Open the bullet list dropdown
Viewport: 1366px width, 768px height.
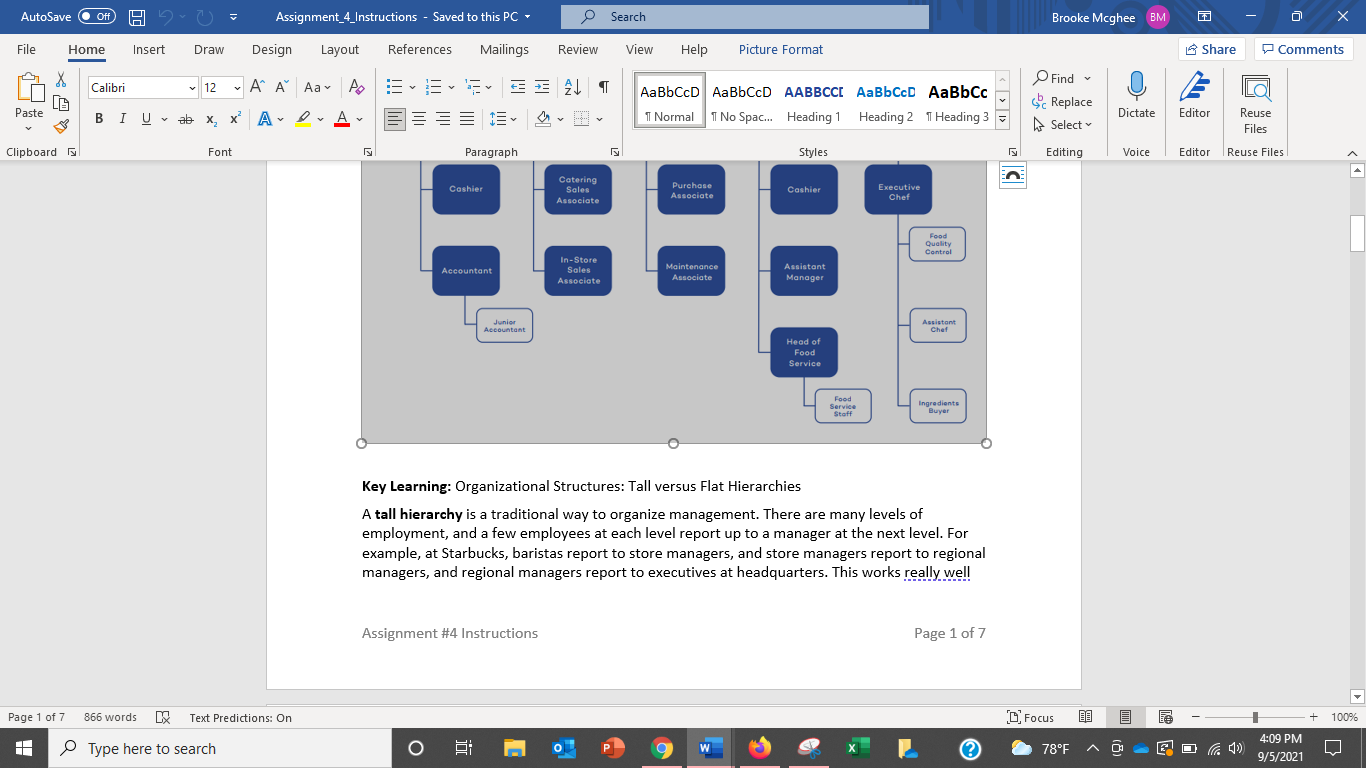click(x=411, y=86)
